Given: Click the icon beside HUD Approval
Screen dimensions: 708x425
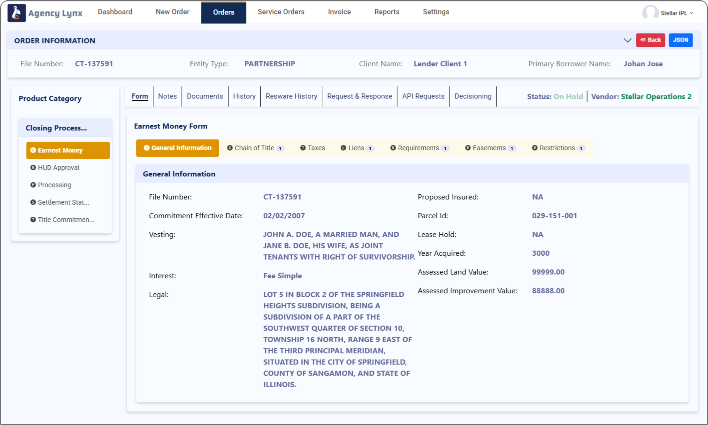Looking at the screenshot, I should tap(33, 167).
